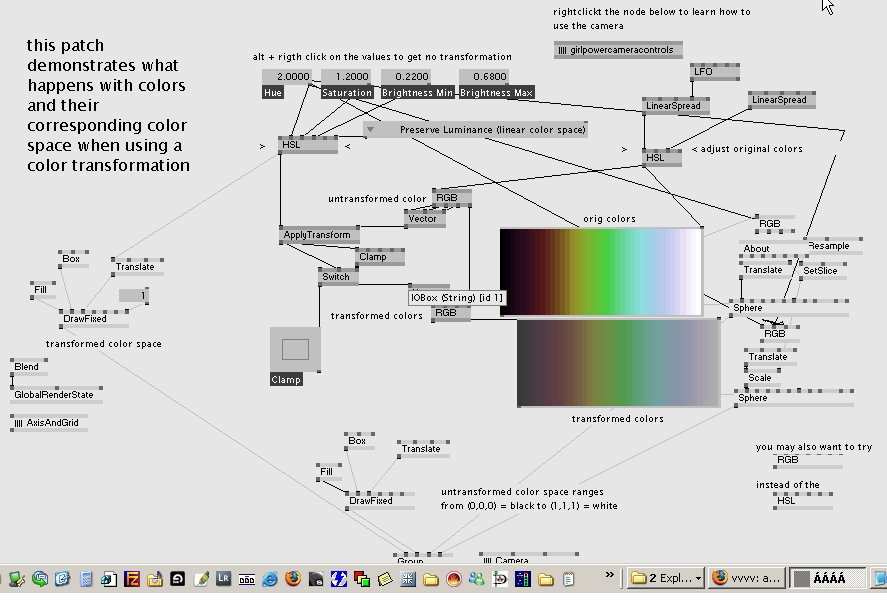The height and width of the screenshot is (609, 887).
Task: Click the orig colors gradient display
Action: (x=601, y=272)
